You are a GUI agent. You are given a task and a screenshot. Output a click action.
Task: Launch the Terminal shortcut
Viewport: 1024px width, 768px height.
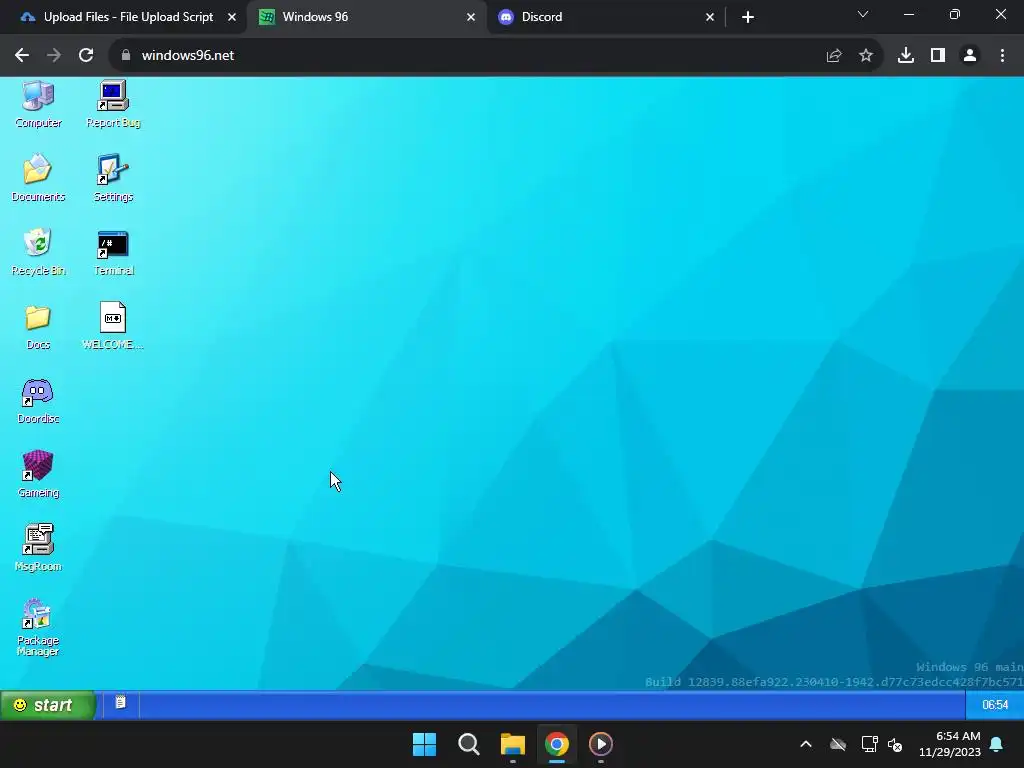pos(113,252)
